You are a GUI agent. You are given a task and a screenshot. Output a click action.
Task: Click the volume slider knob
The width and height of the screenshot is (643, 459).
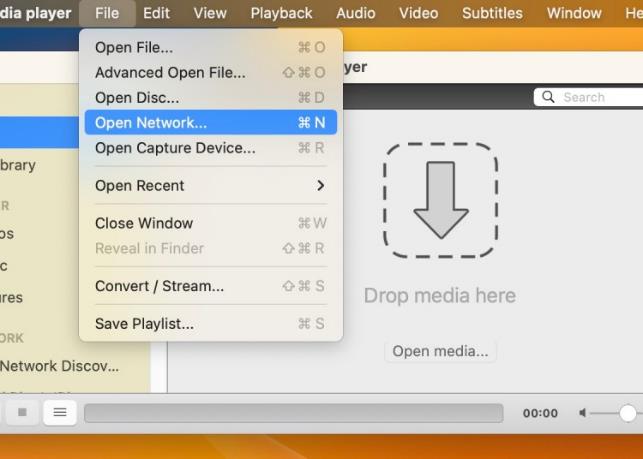point(627,413)
